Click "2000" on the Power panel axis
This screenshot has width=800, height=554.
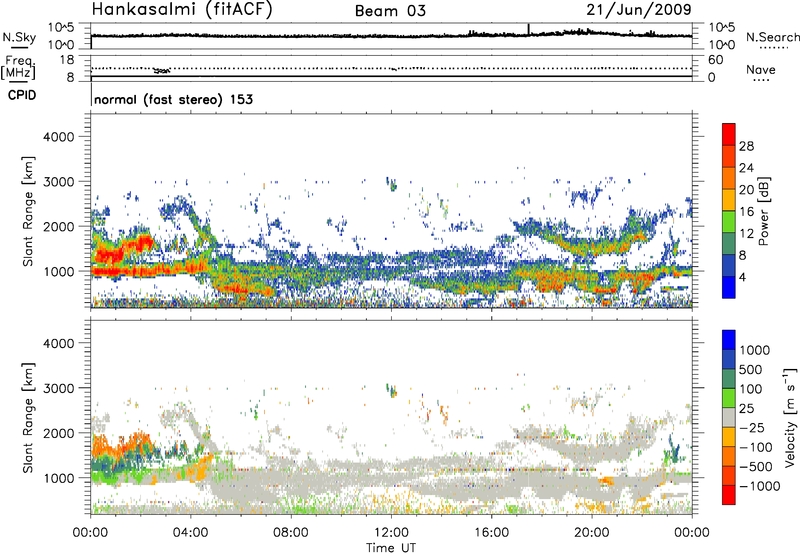pyautogui.click(x=58, y=226)
